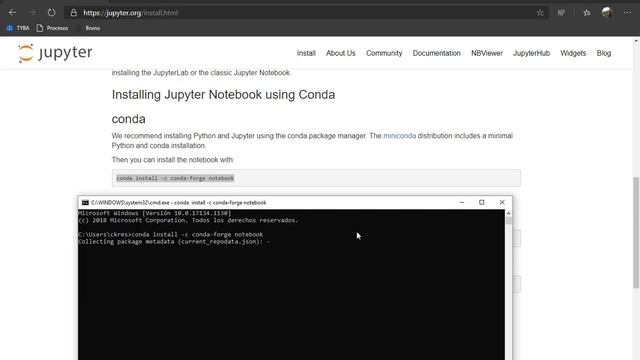Viewport: 640px width, 360px height.
Task: Minimize the cmd.exe window
Action: pos(462,202)
